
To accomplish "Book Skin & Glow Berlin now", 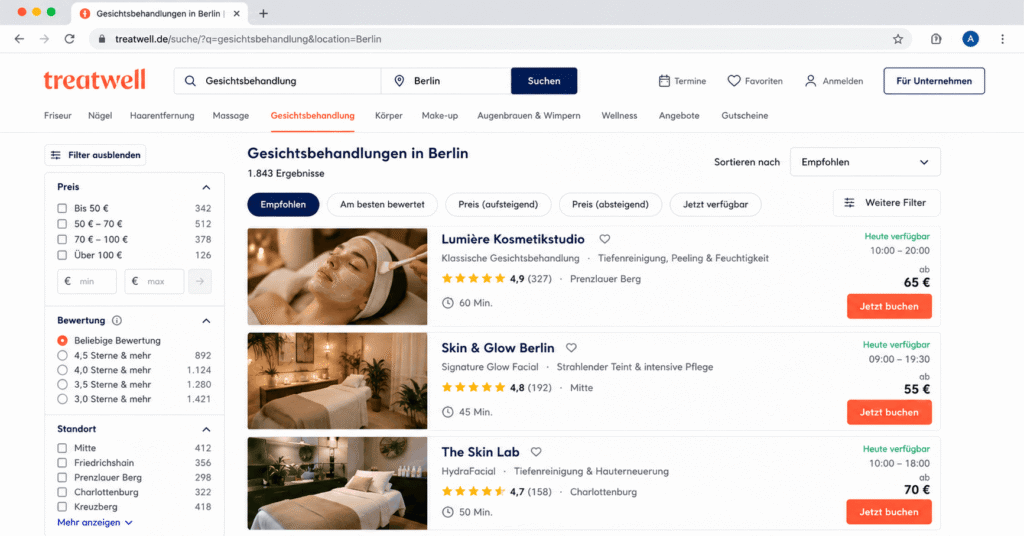I will pyautogui.click(x=889, y=413).
